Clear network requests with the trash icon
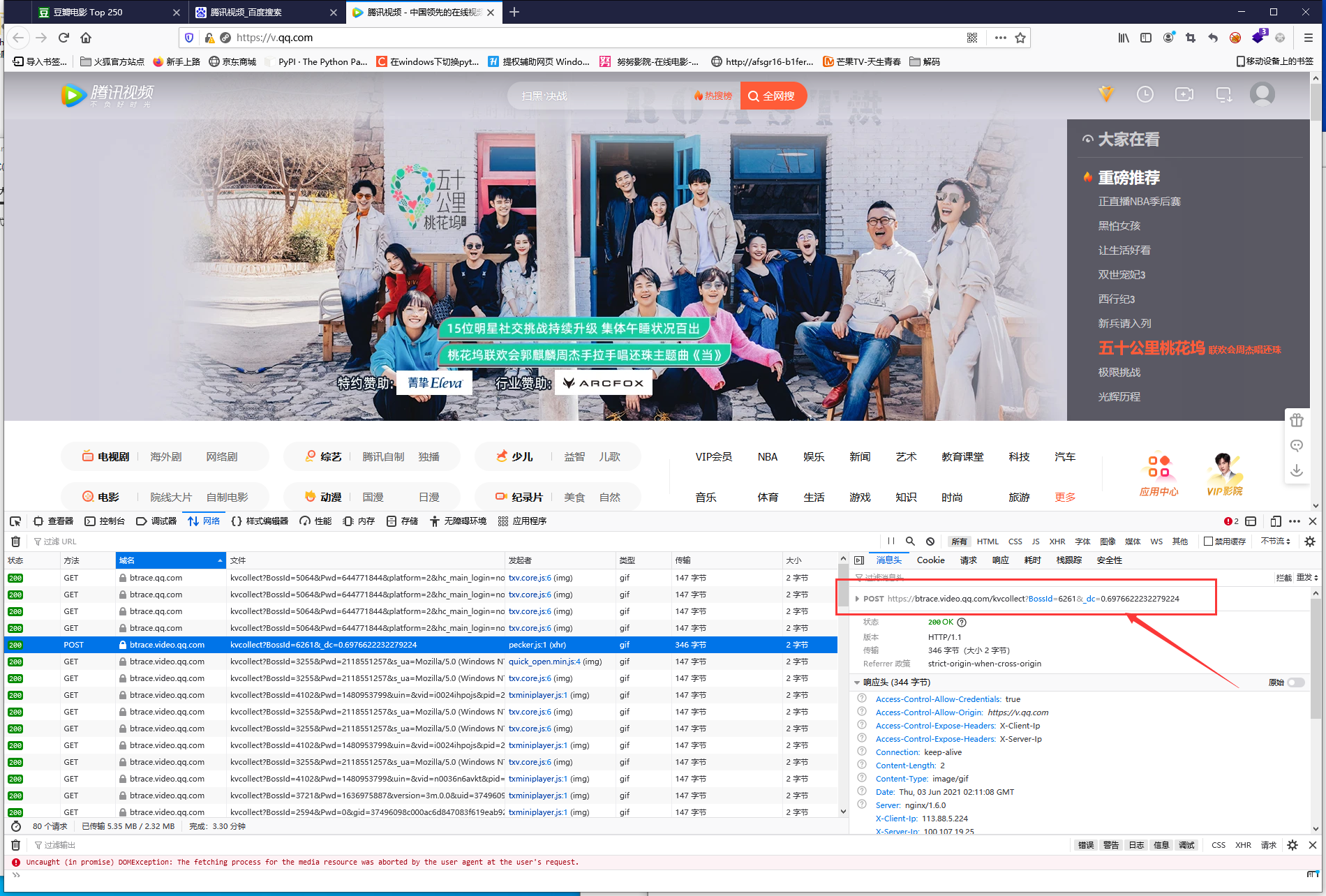Viewport: 1326px width, 896px height. (x=15, y=542)
